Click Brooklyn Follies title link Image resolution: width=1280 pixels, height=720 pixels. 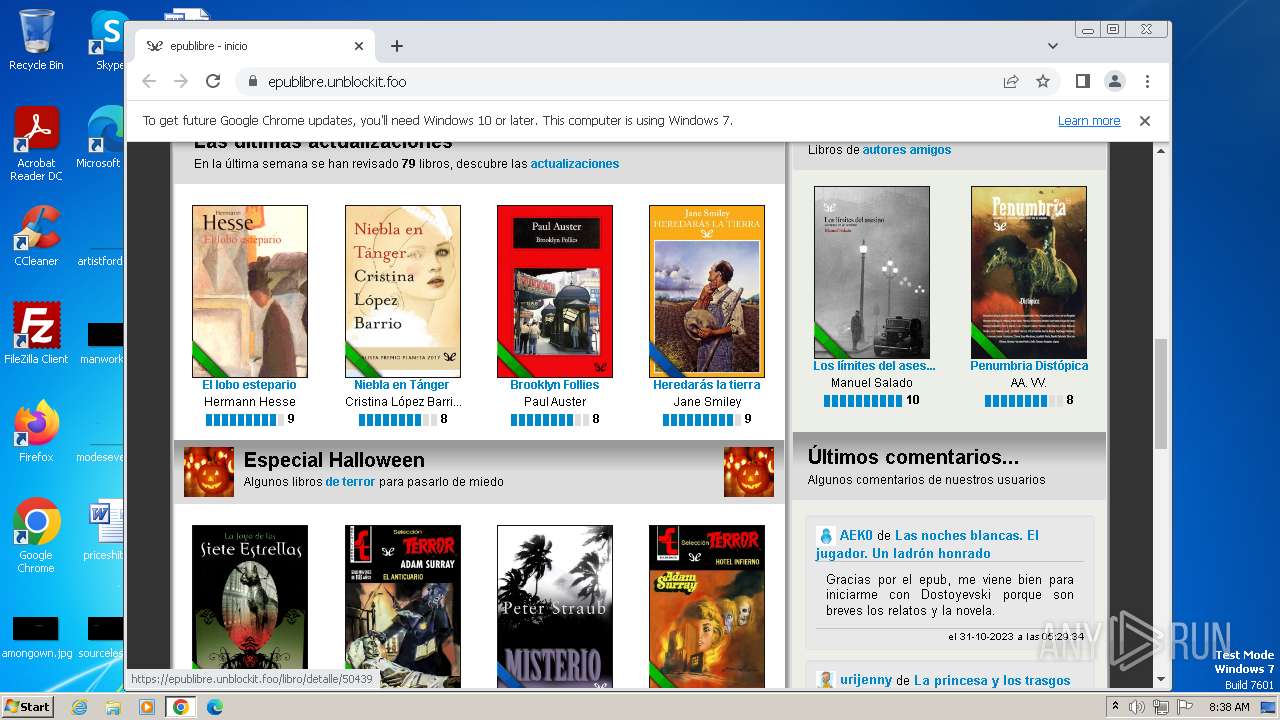click(x=555, y=385)
